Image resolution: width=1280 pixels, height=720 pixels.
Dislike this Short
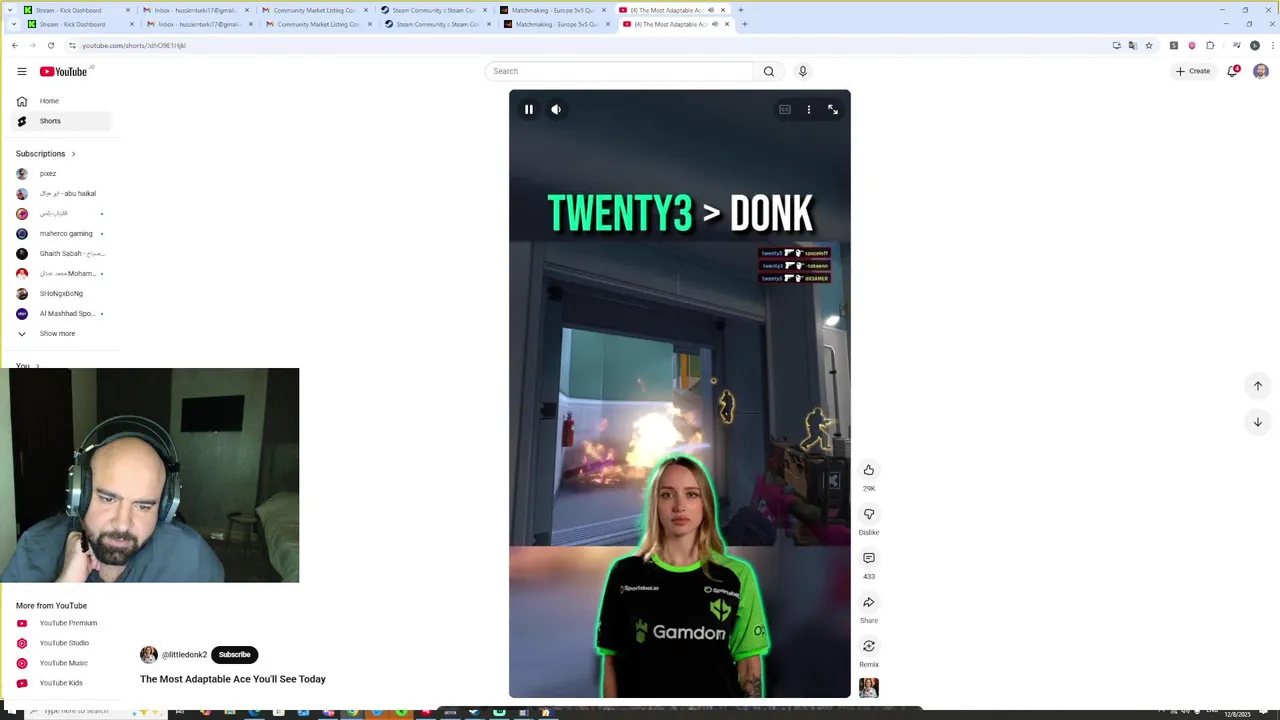(x=869, y=514)
